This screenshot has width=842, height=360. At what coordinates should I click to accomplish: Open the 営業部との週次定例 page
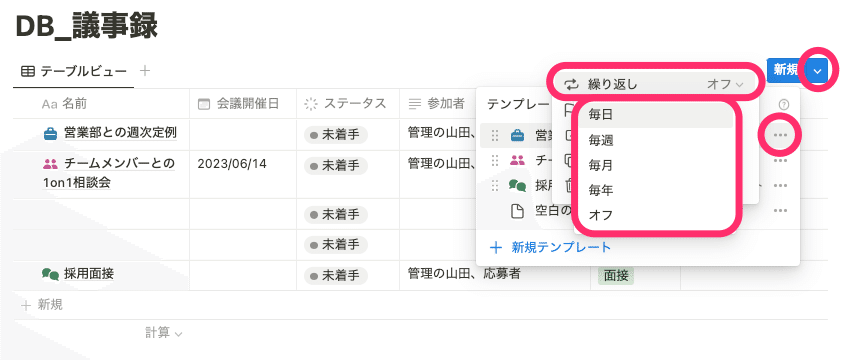[x=120, y=132]
